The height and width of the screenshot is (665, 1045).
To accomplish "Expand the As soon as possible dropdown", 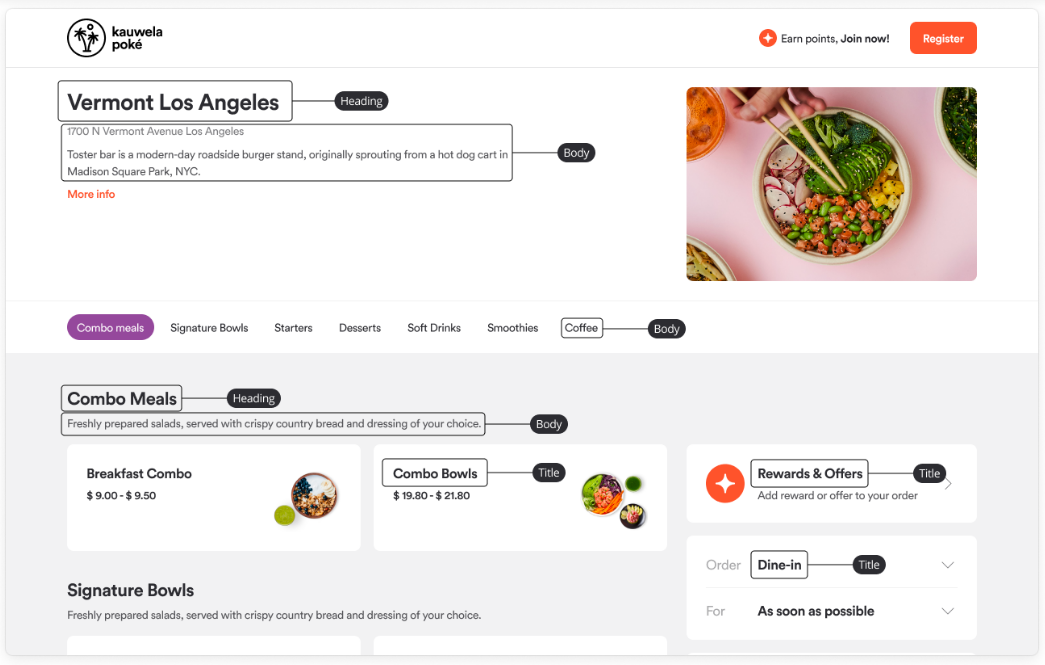I will point(948,611).
